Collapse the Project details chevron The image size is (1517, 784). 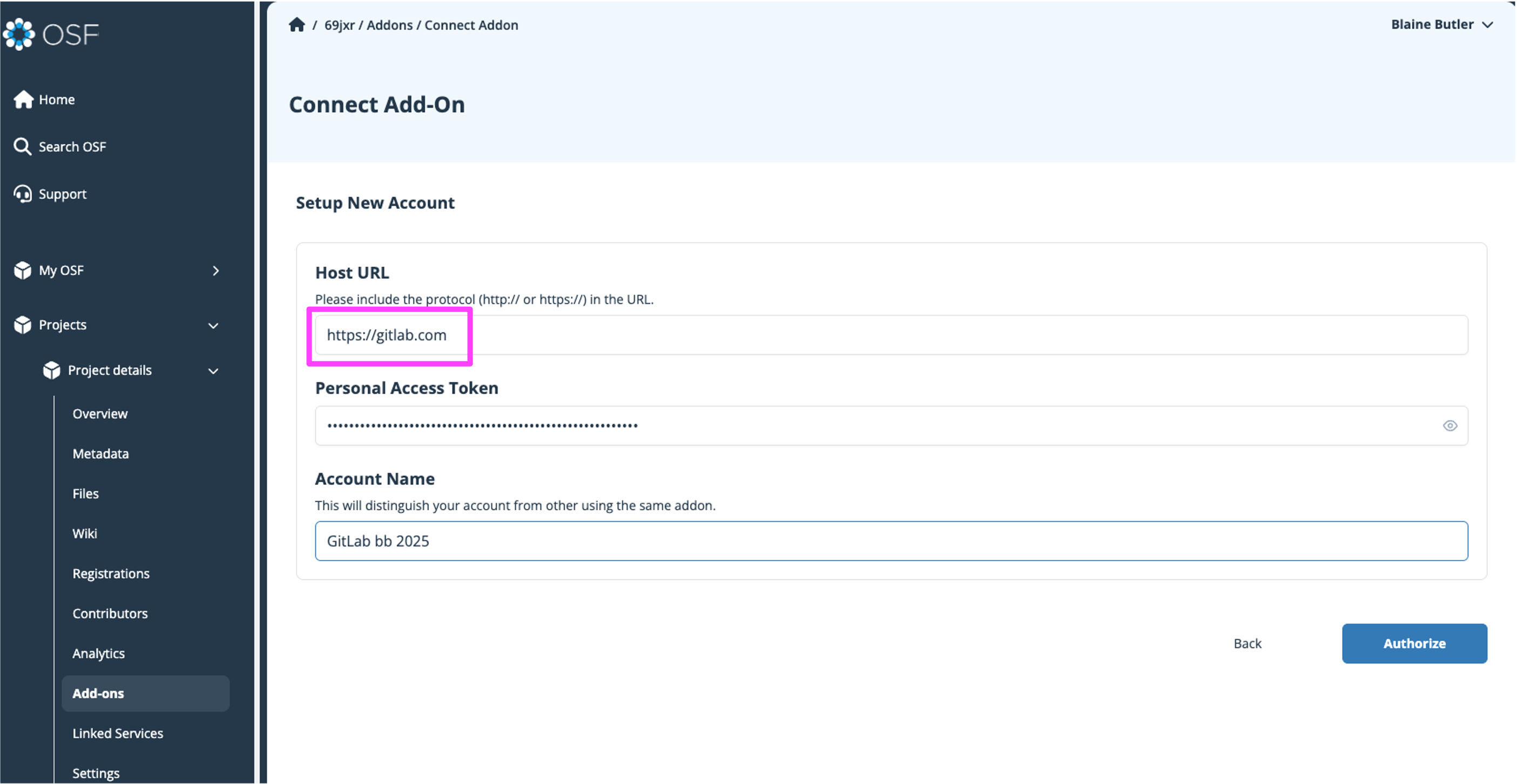coord(213,371)
